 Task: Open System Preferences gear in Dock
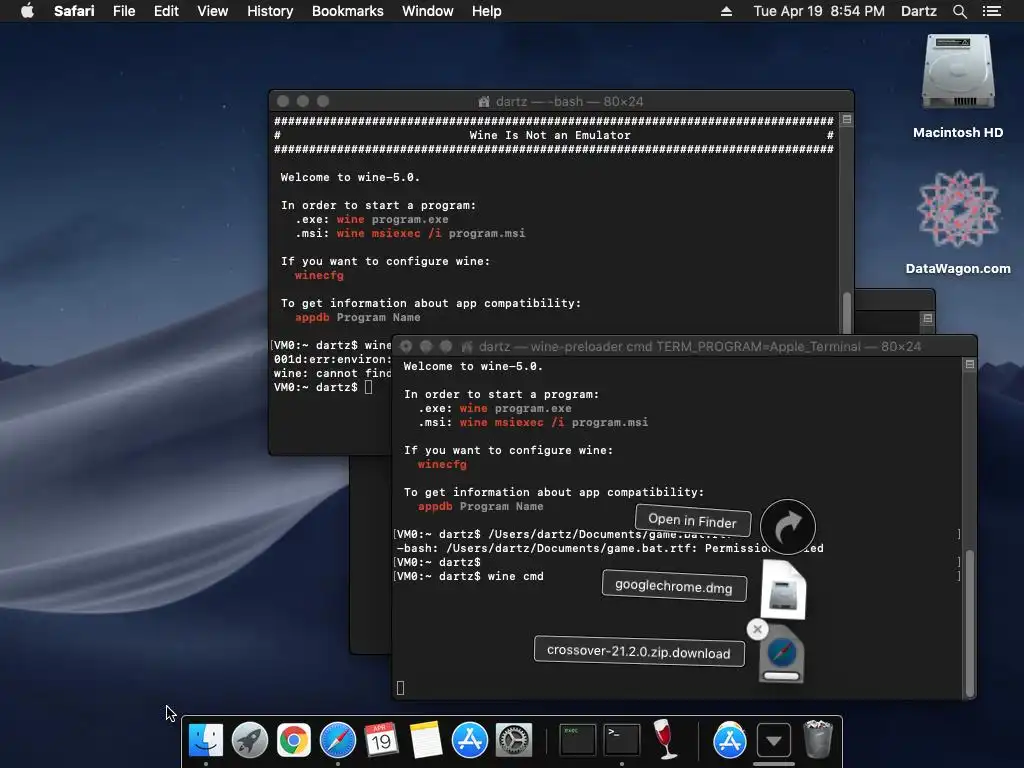tap(514, 740)
